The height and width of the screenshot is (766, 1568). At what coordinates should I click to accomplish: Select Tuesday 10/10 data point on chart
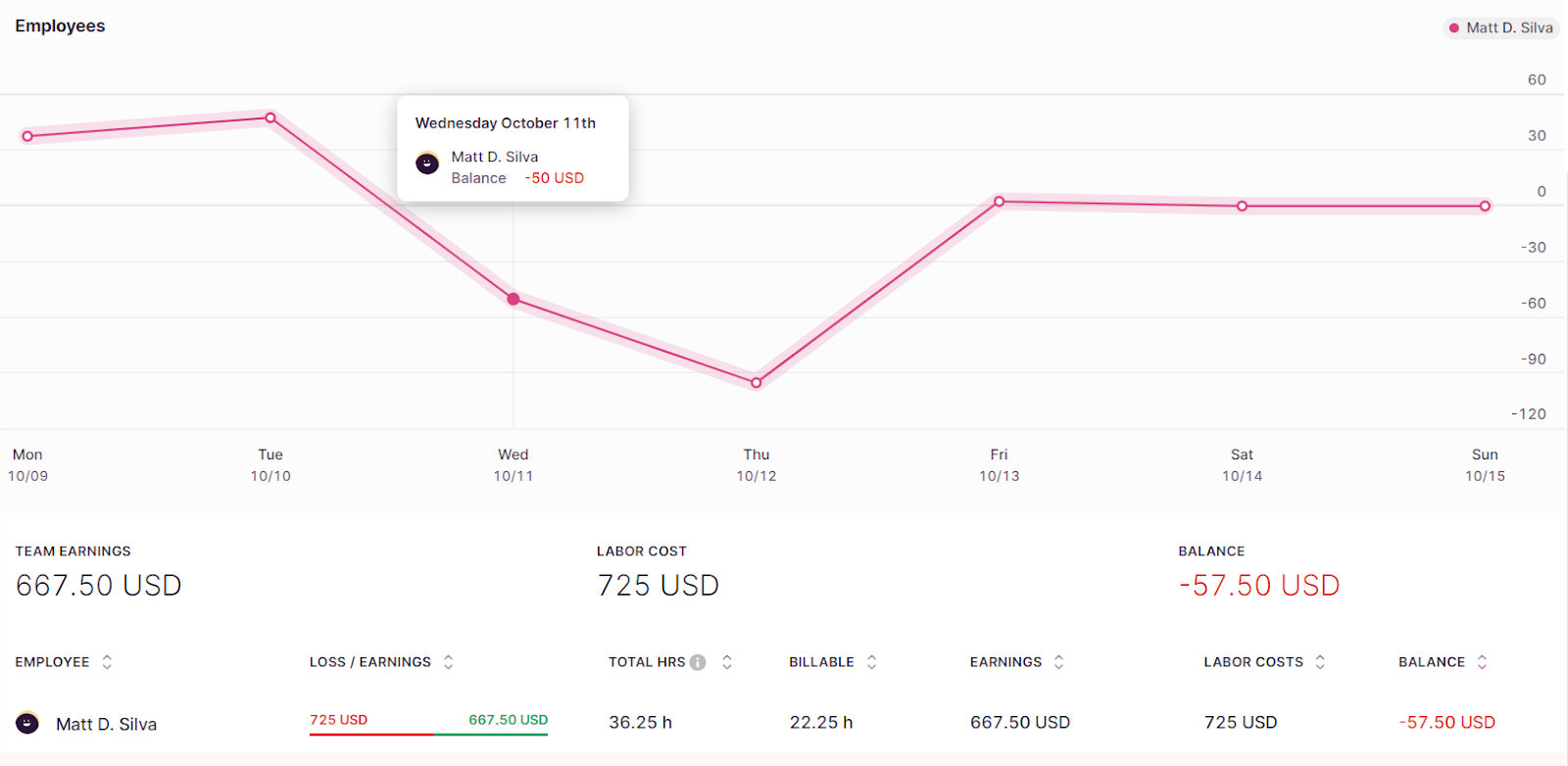tap(270, 118)
